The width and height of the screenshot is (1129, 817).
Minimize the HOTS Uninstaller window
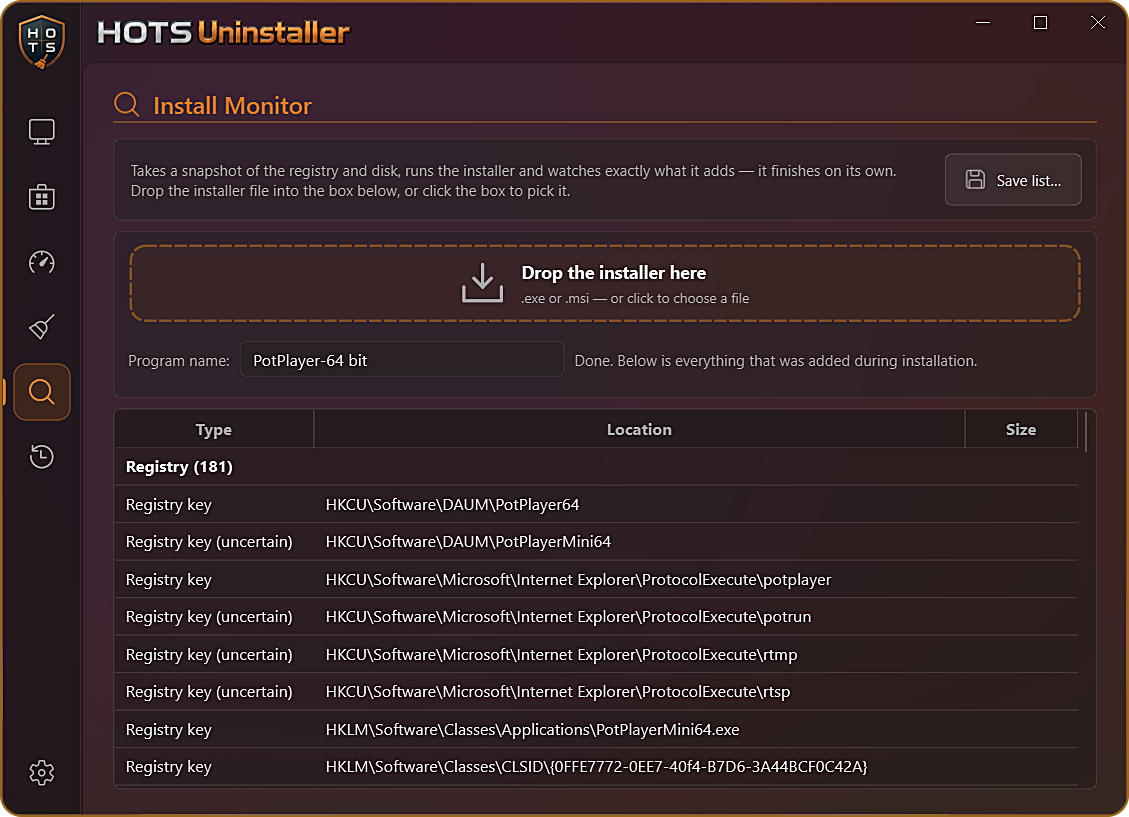point(983,23)
